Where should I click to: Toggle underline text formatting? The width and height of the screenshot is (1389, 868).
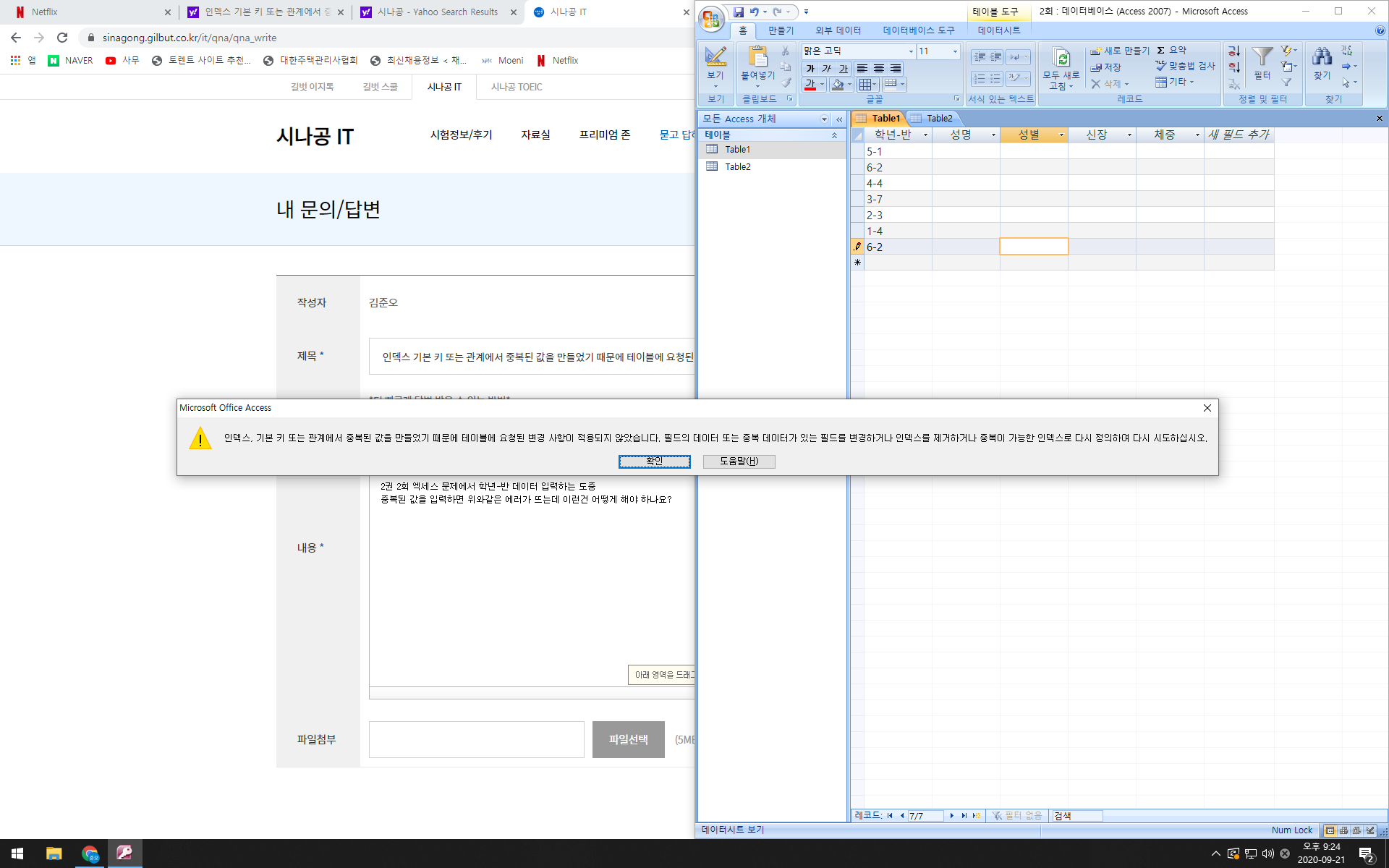(844, 69)
